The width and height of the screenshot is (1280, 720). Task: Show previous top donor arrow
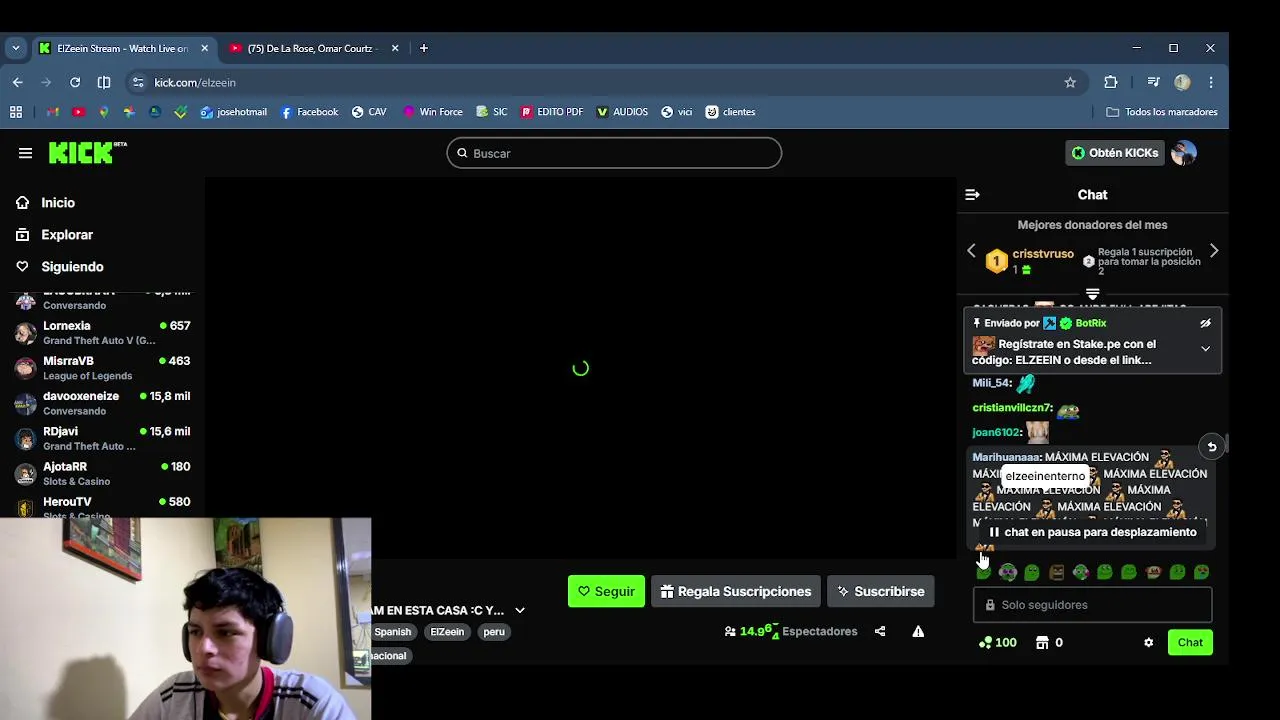click(x=971, y=251)
